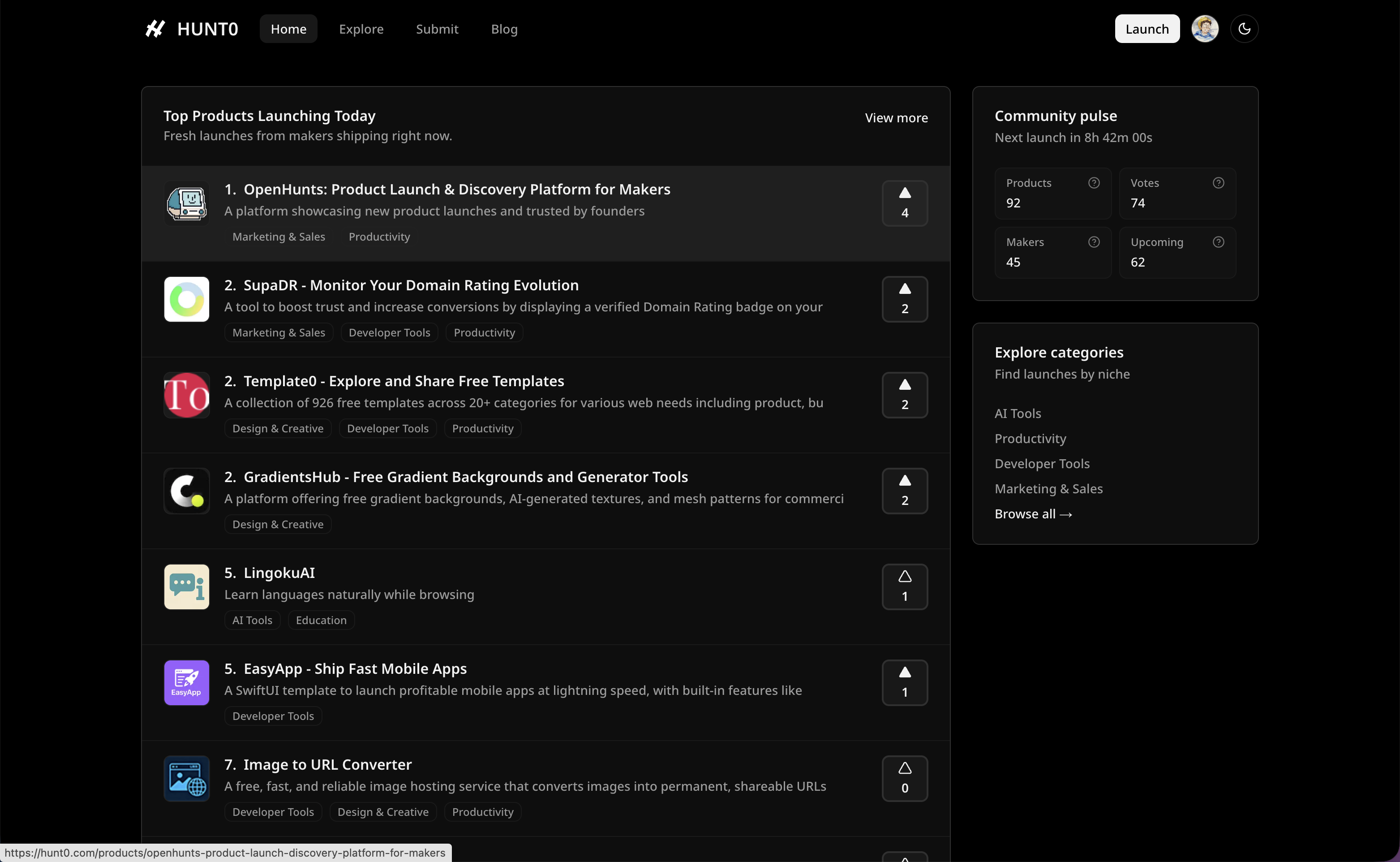This screenshot has width=1400, height=862.
Task: Click Productivity tag under SupaDR
Action: click(x=484, y=332)
